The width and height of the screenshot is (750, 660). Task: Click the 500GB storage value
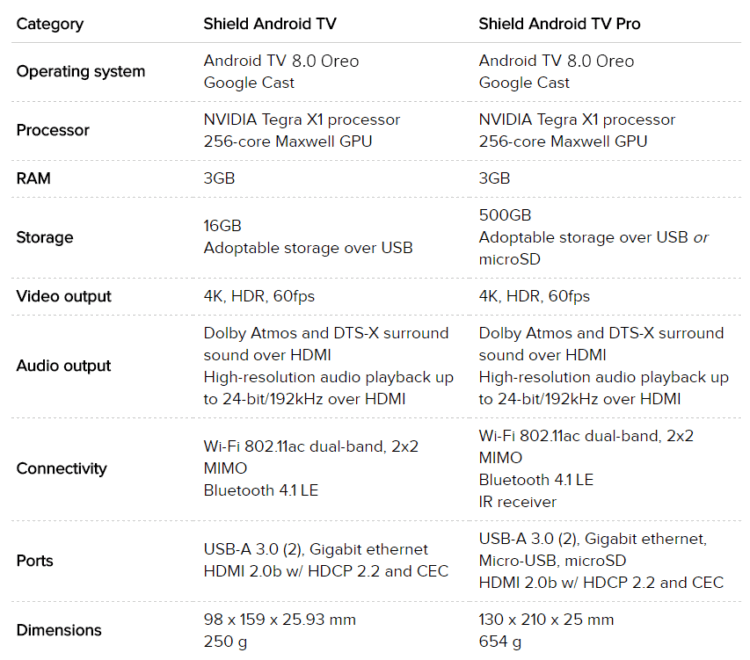[x=505, y=215]
